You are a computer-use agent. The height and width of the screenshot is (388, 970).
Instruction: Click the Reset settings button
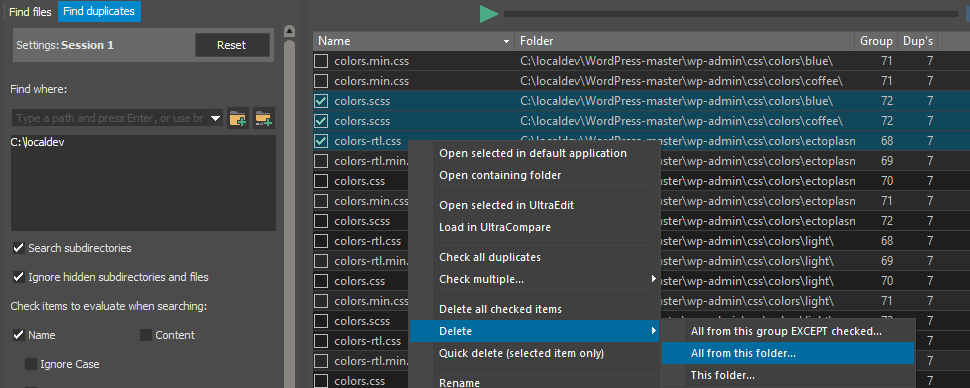pyautogui.click(x=232, y=45)
